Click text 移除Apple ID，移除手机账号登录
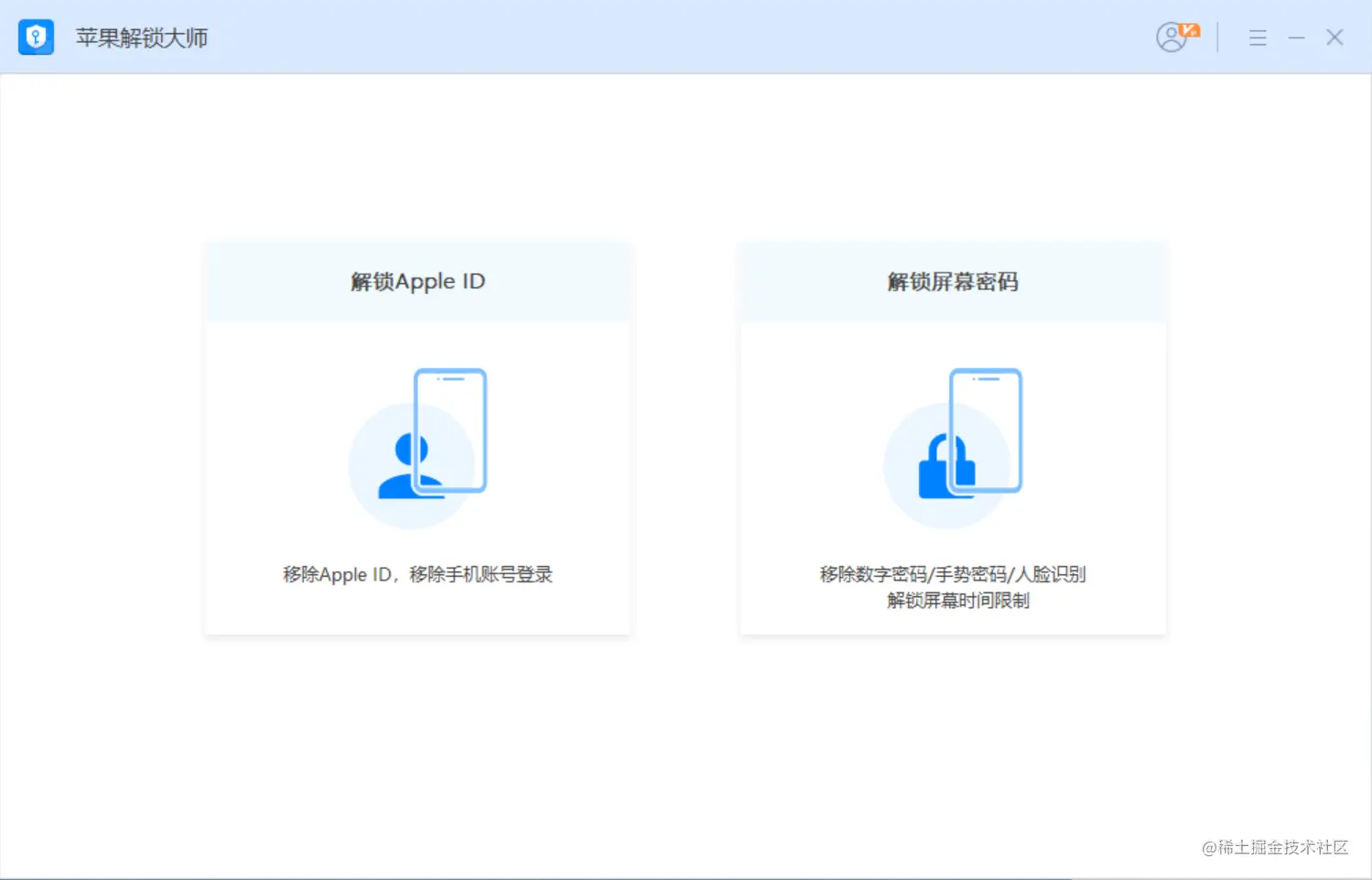The width and height of the screenshot is (1372, 880). pos(418,574)
